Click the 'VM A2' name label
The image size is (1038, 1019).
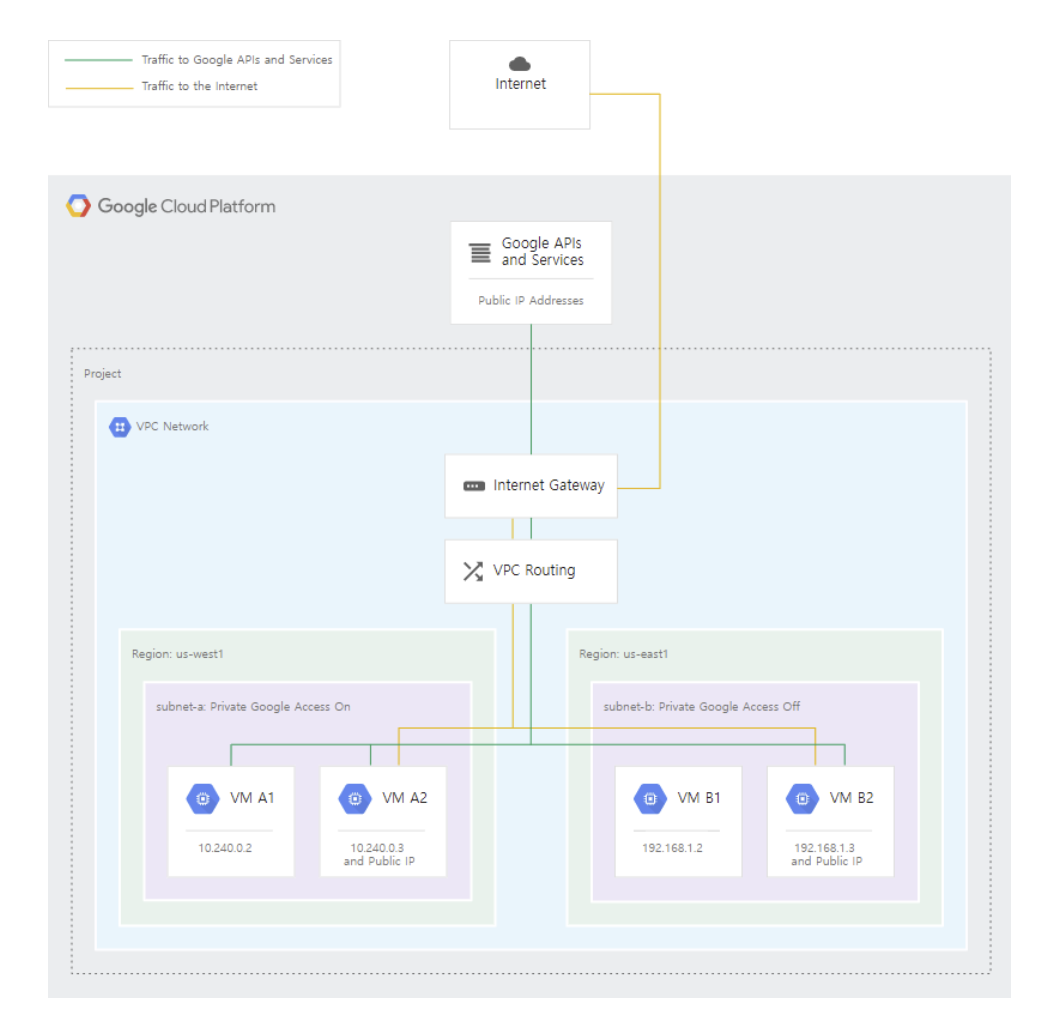coord(404,798)
